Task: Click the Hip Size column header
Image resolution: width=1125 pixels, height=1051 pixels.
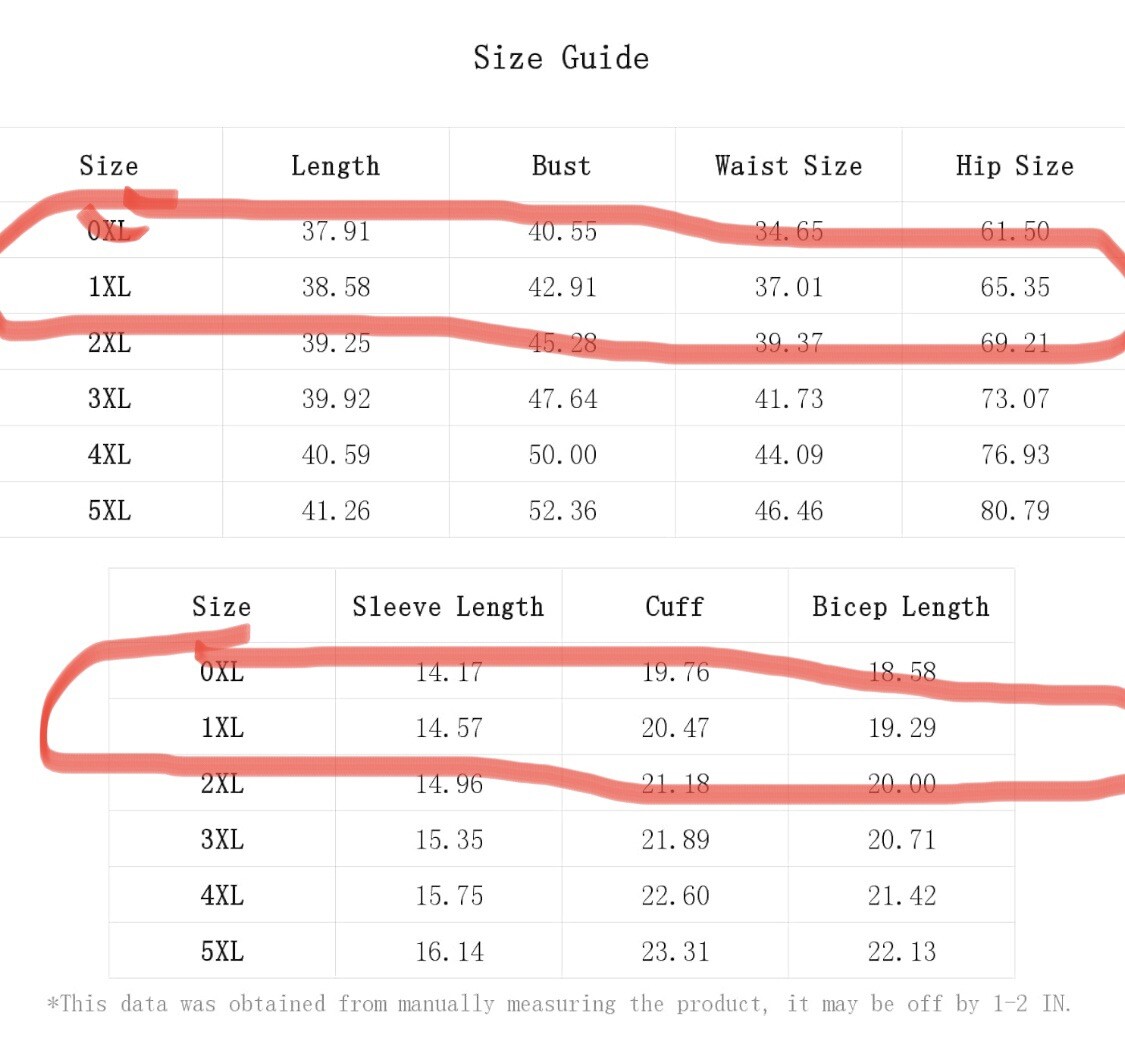Action: coord(1015,166)
